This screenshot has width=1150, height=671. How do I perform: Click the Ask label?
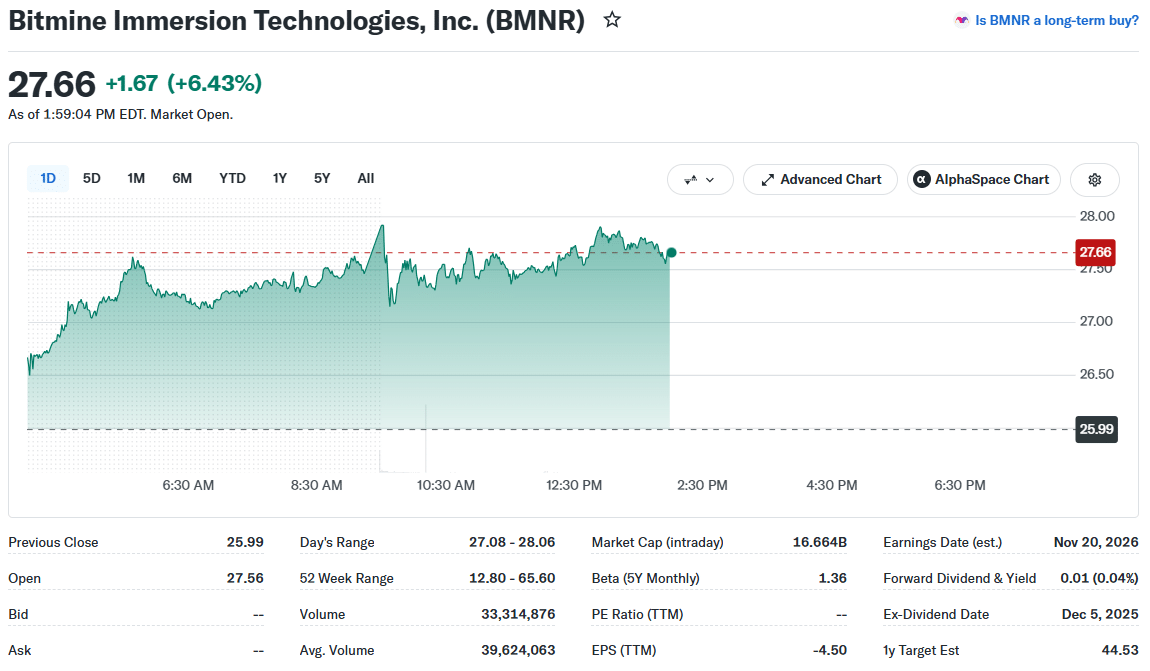click(20, 650)
